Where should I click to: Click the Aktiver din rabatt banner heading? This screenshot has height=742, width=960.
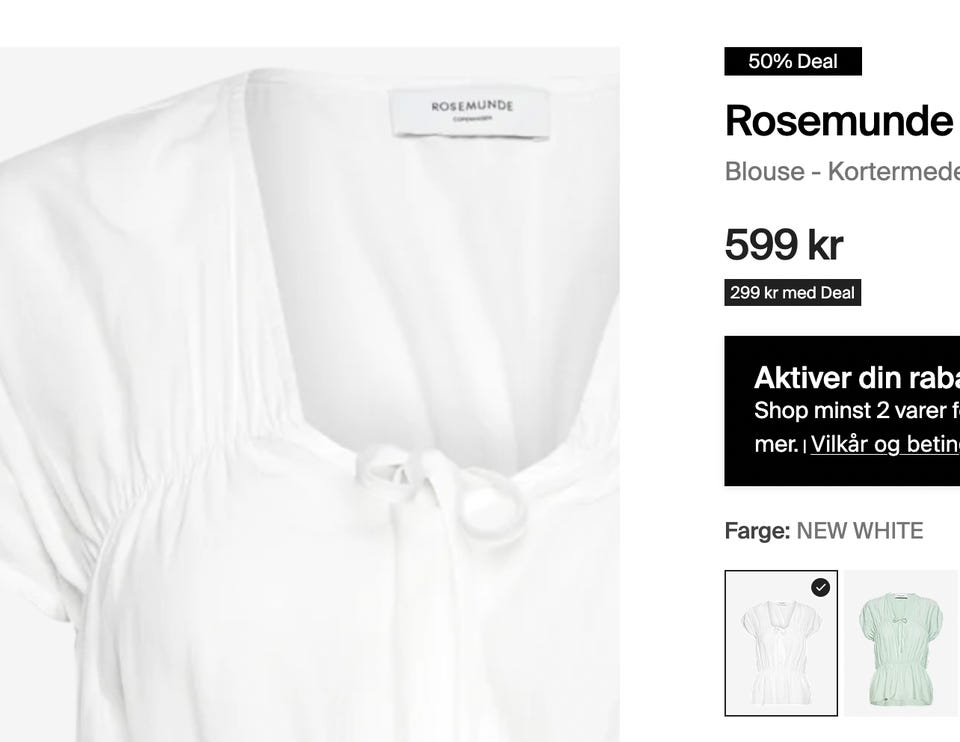tap(857, 378)
